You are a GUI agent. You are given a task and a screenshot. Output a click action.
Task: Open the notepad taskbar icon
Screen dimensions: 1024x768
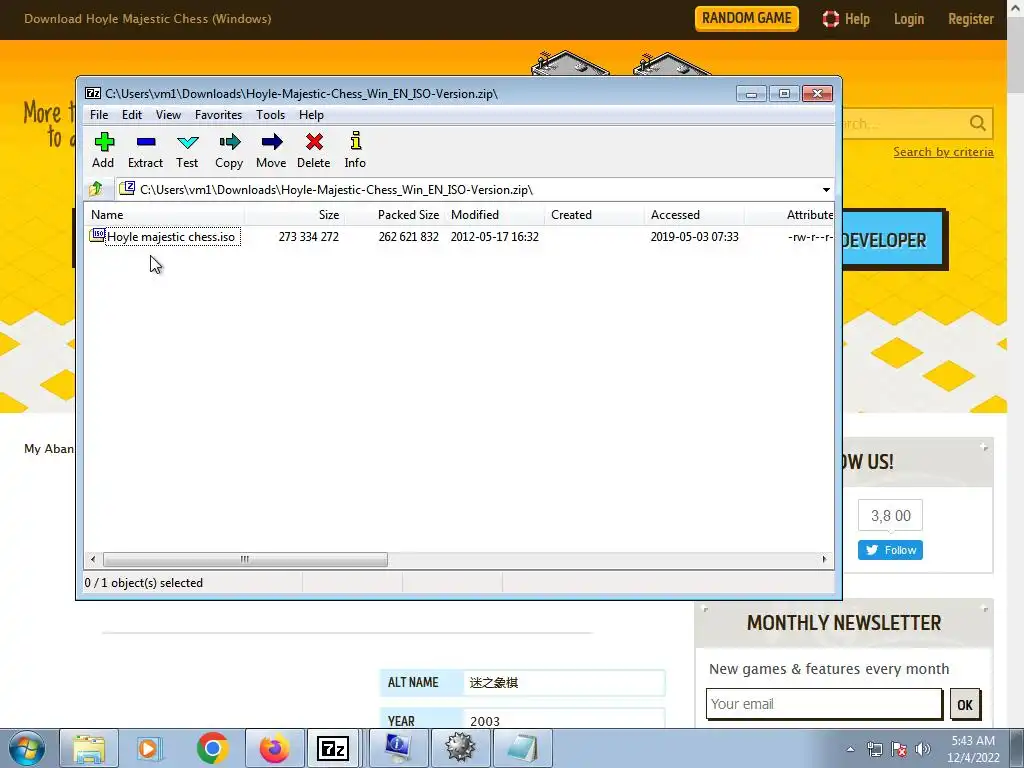522,748
